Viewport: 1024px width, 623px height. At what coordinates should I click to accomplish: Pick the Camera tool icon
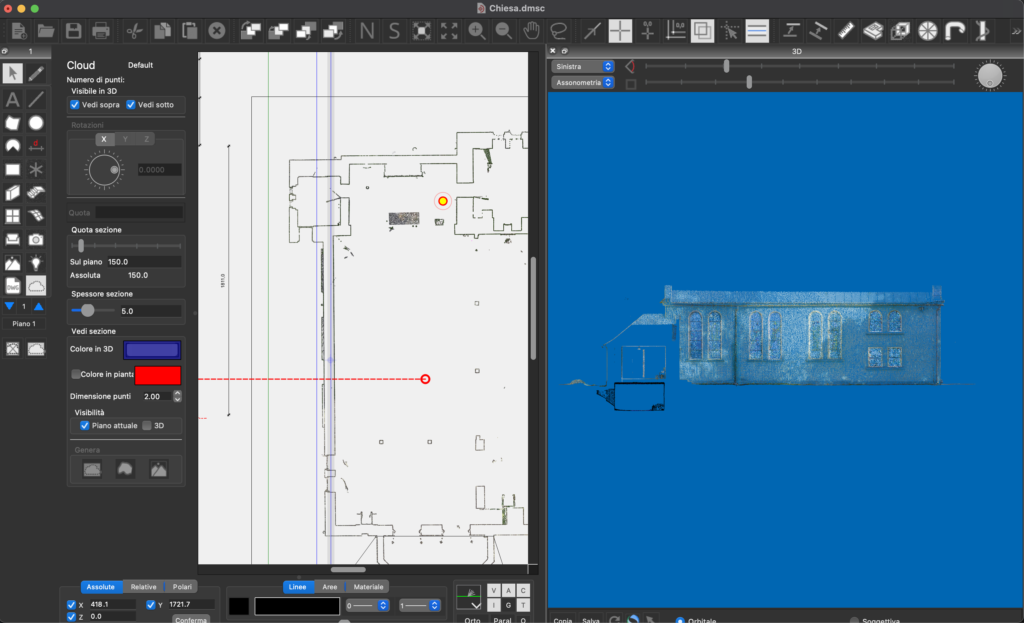click(x=36, y=239)
